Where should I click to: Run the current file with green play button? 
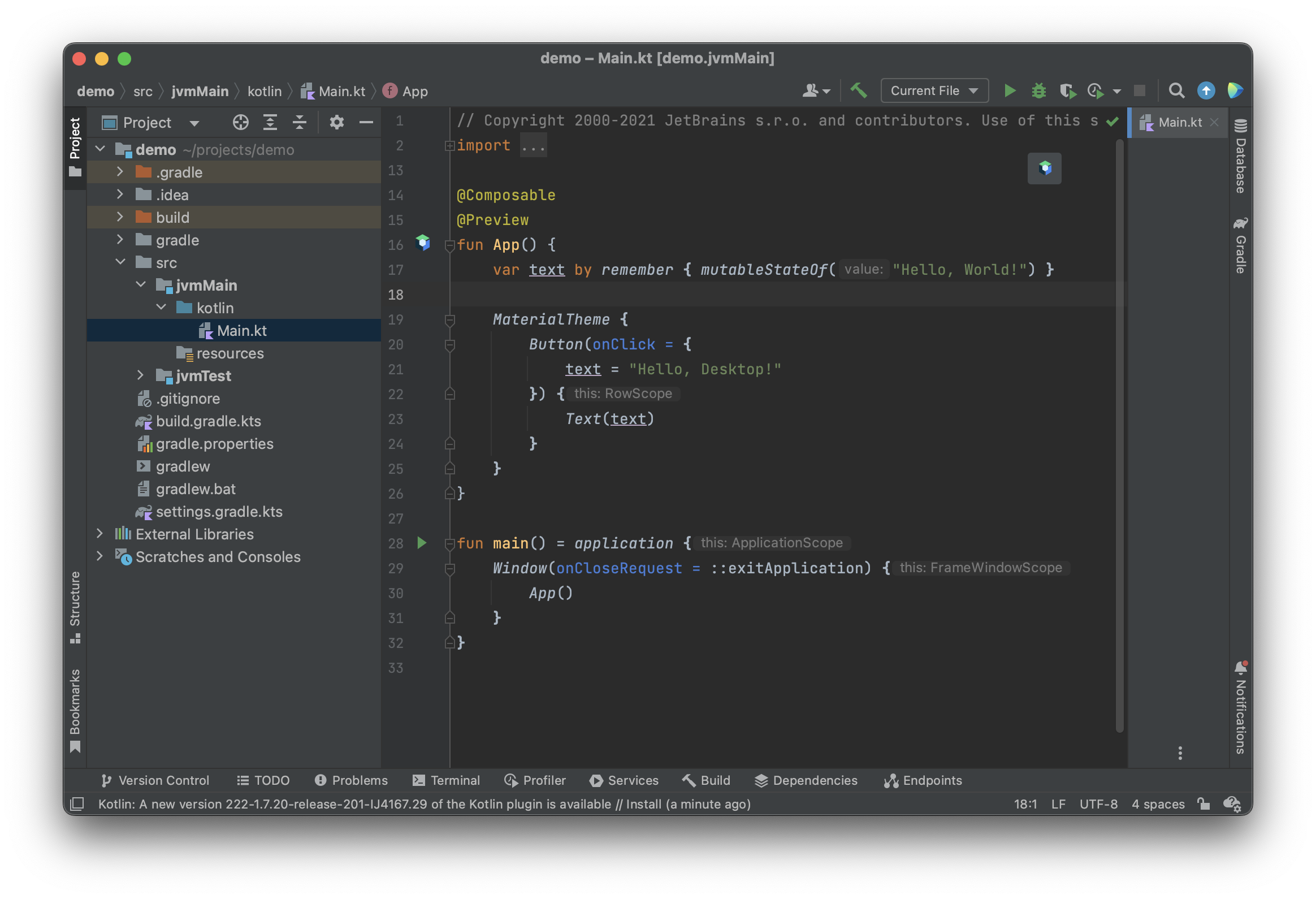(x=1009, y=90)
